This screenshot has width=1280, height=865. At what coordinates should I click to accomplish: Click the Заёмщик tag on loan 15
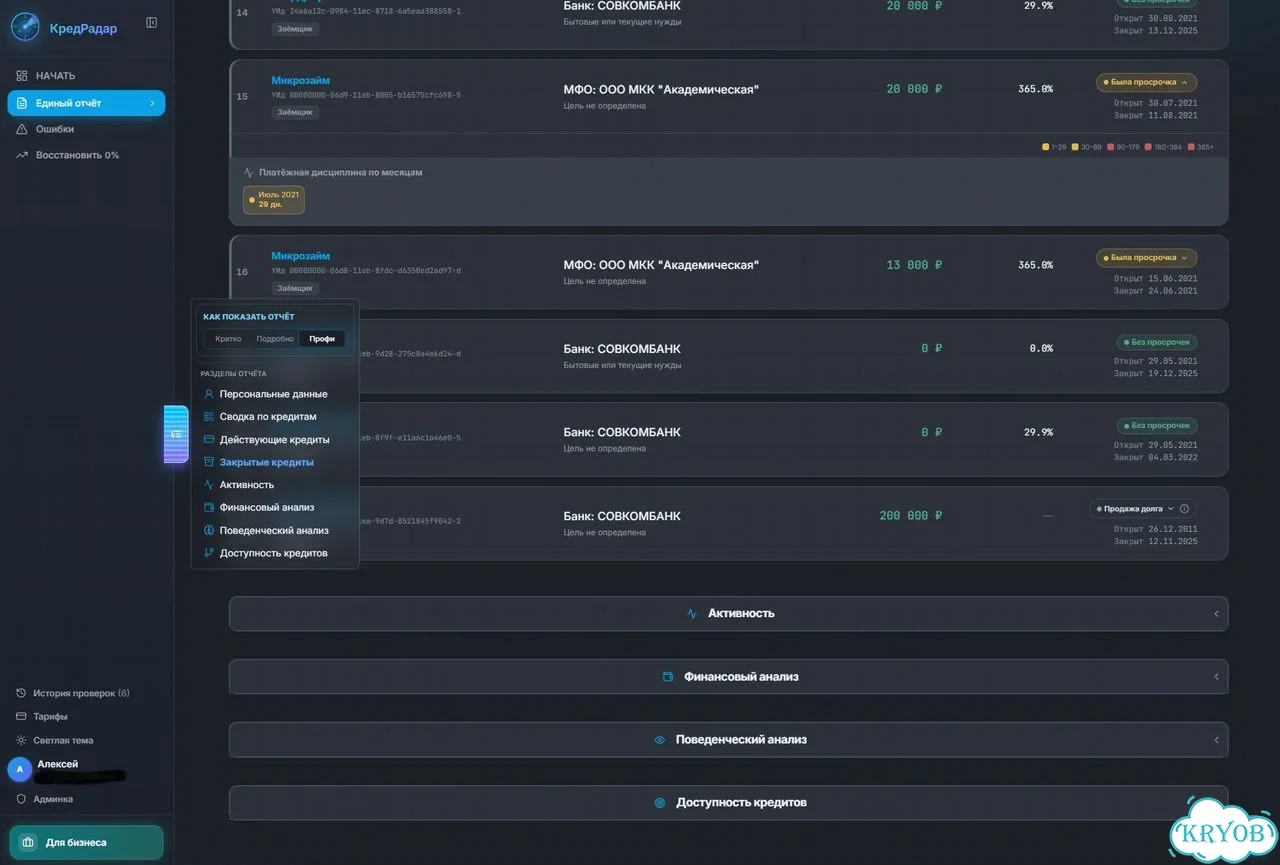295,112
